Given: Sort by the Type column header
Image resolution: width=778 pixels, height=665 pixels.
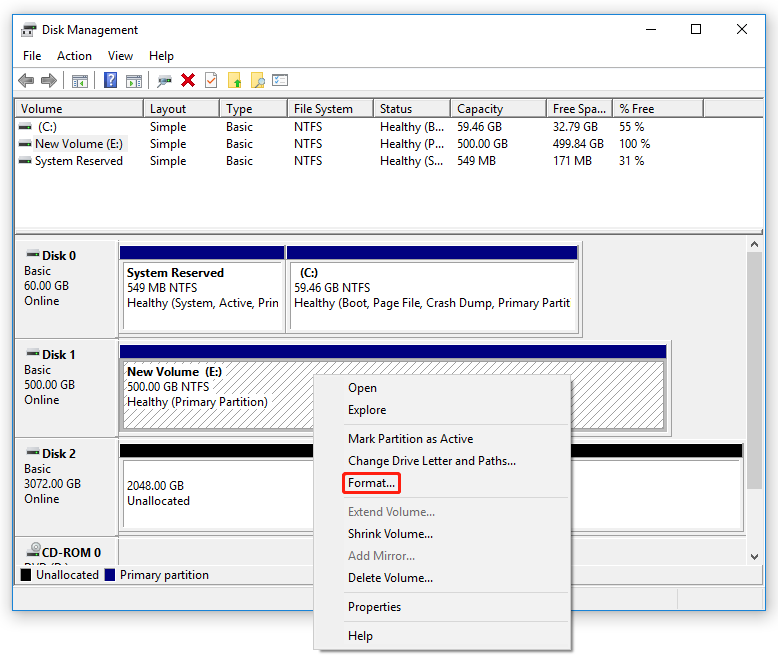Looking at the screenshot, I should click(254, 109).
